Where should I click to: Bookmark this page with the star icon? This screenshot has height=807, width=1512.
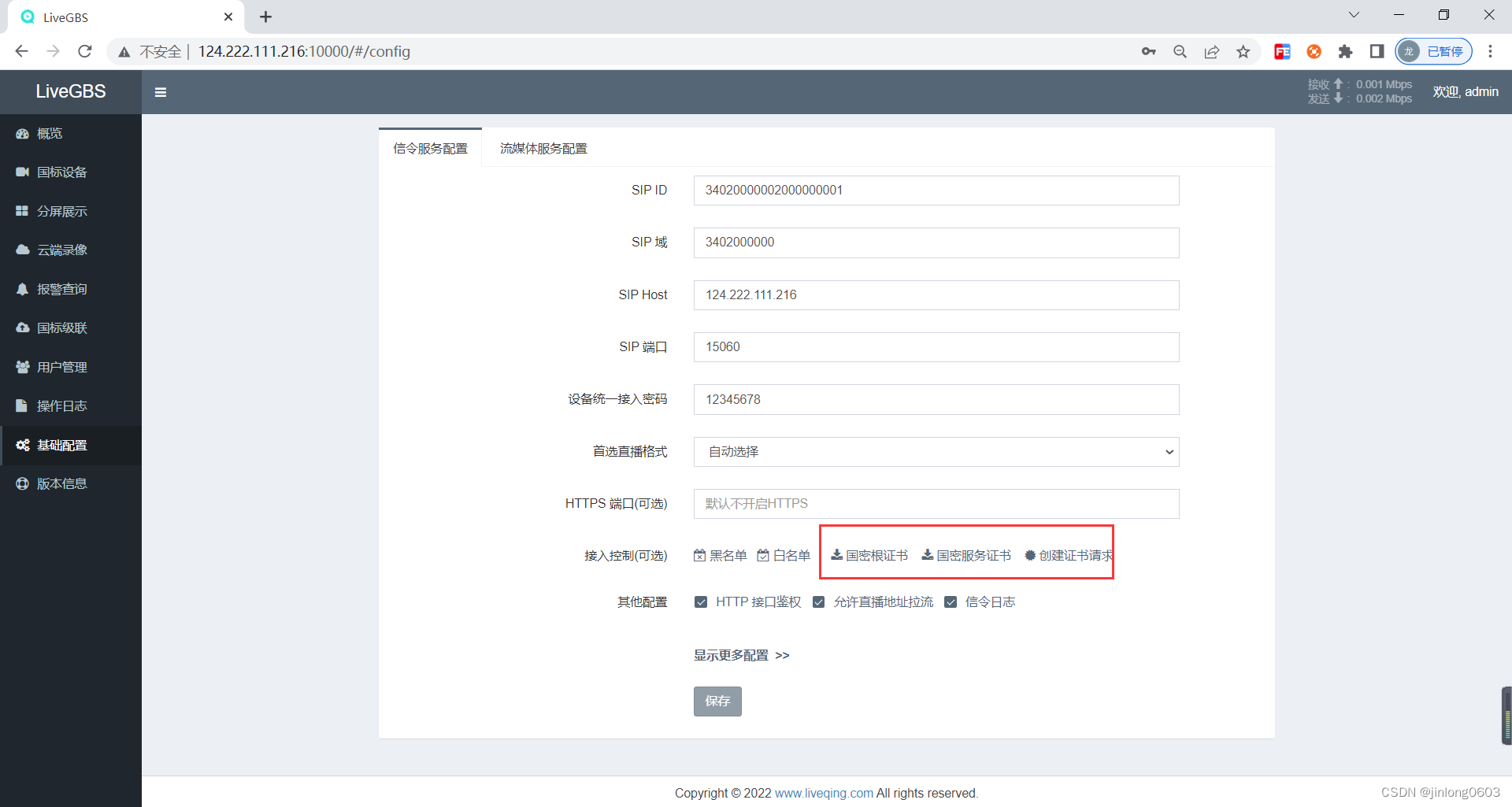[1243, 51]
